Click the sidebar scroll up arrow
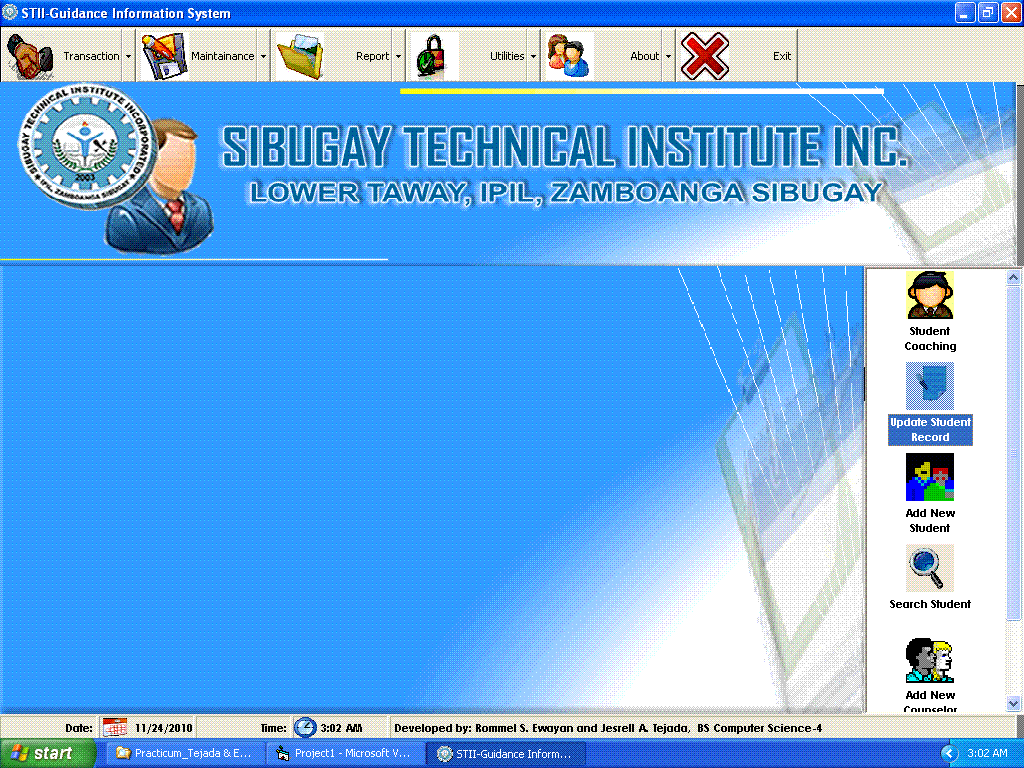Image resolution: width=1024 pixels, height=768 pixels. pos(1013,278)
